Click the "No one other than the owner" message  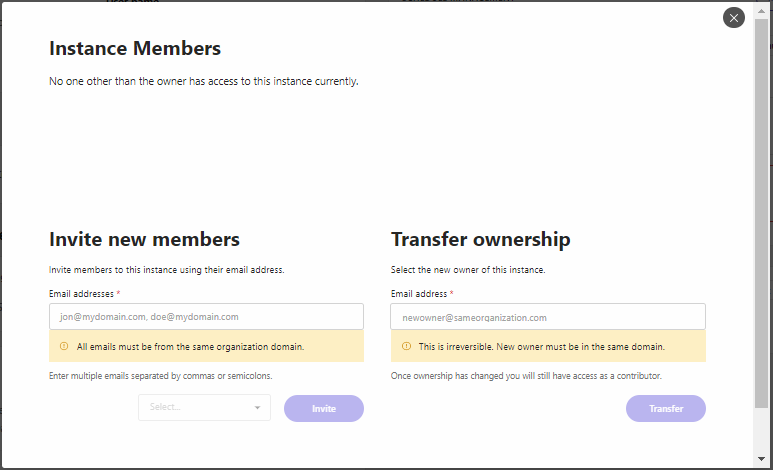click(203, 81)
